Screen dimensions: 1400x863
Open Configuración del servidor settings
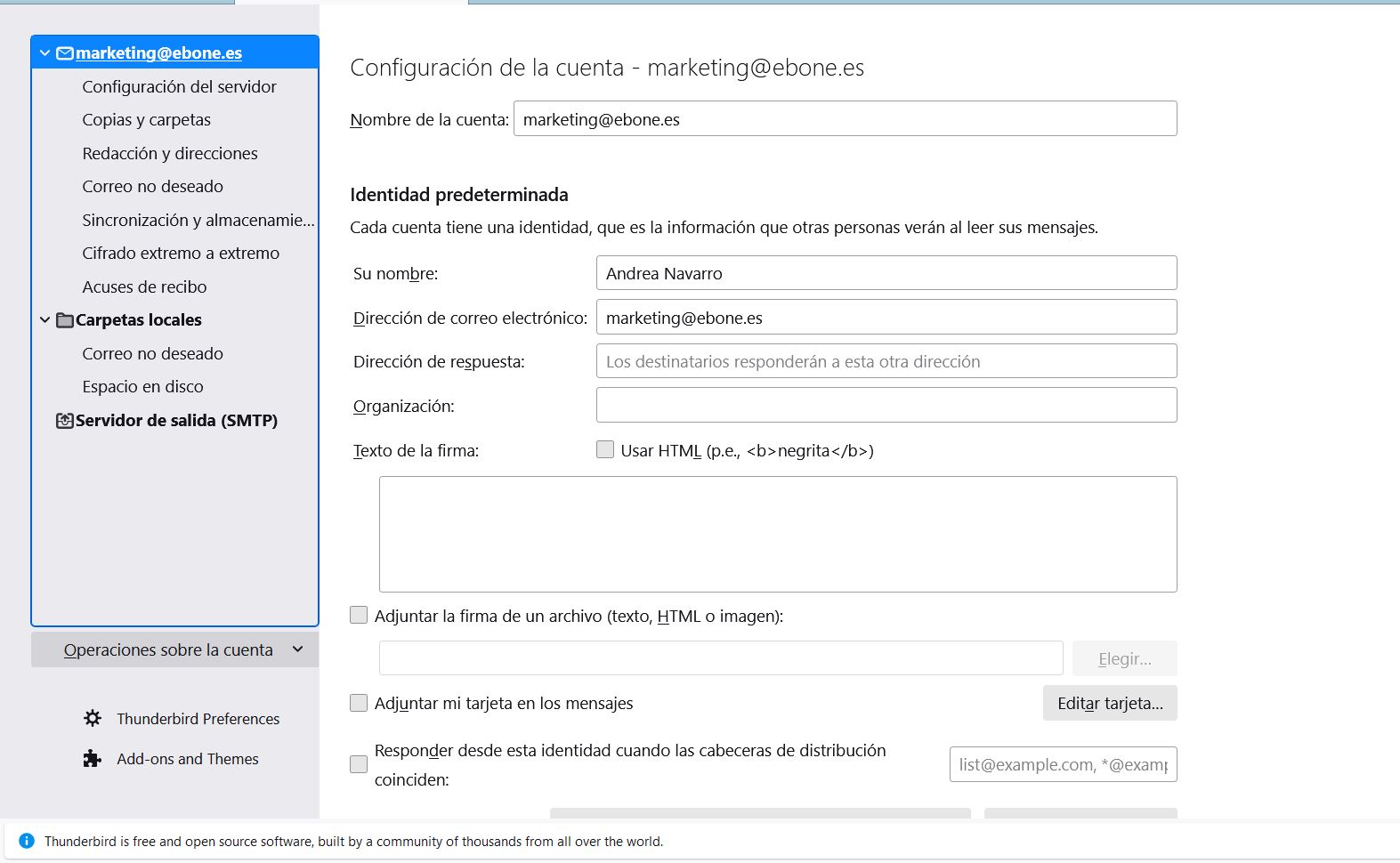(179, 86)
